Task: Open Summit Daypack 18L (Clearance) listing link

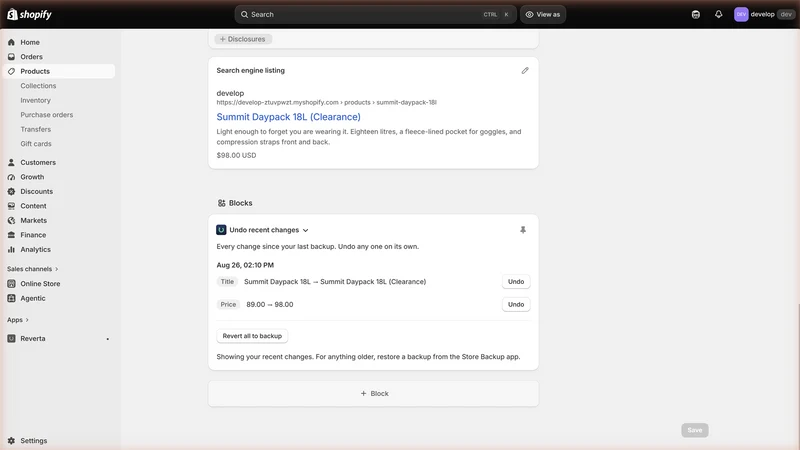Action: (288, 117)
